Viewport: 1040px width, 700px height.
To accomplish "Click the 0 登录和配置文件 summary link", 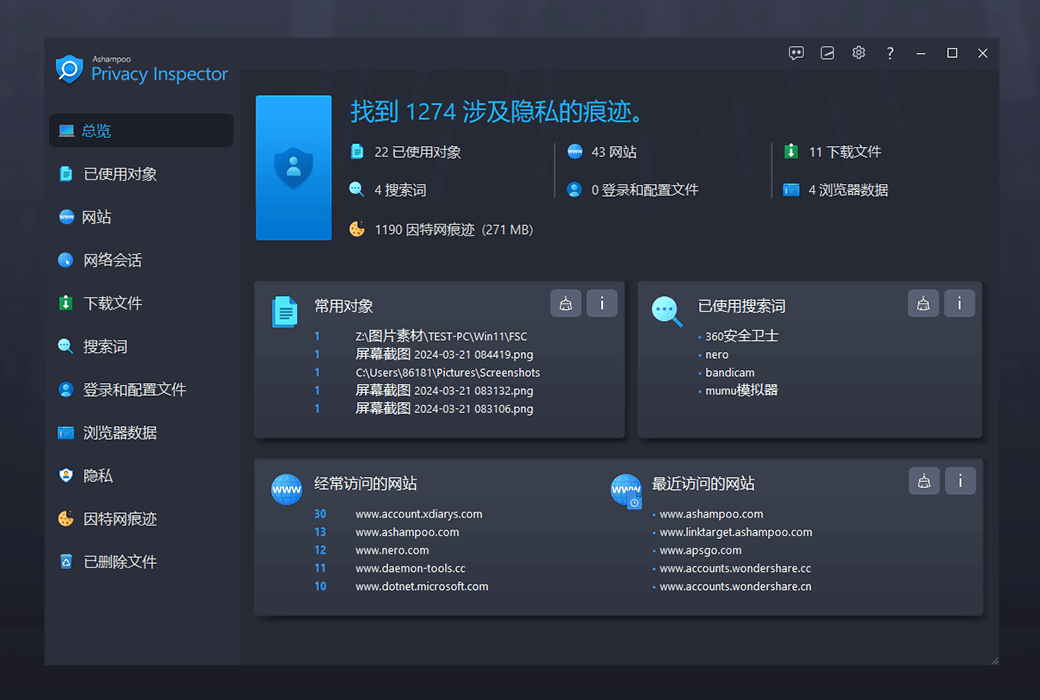I will 645,190.
